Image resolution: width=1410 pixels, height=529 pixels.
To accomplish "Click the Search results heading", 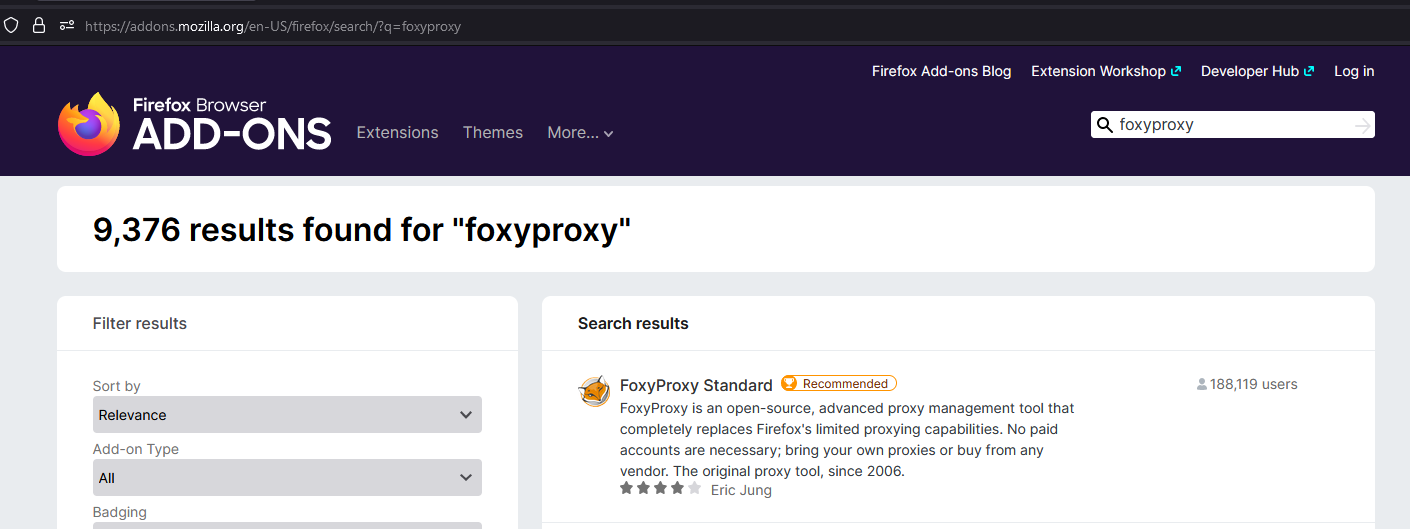I will tap(633, 323).
